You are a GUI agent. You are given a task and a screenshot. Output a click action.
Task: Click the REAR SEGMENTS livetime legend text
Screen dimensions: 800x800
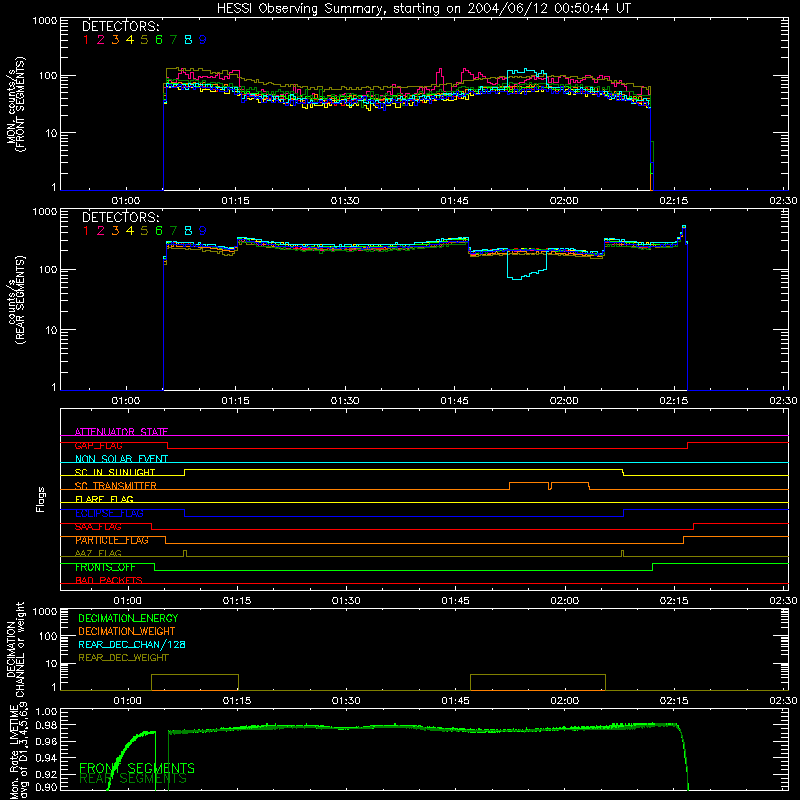click(x=133, y=779)
